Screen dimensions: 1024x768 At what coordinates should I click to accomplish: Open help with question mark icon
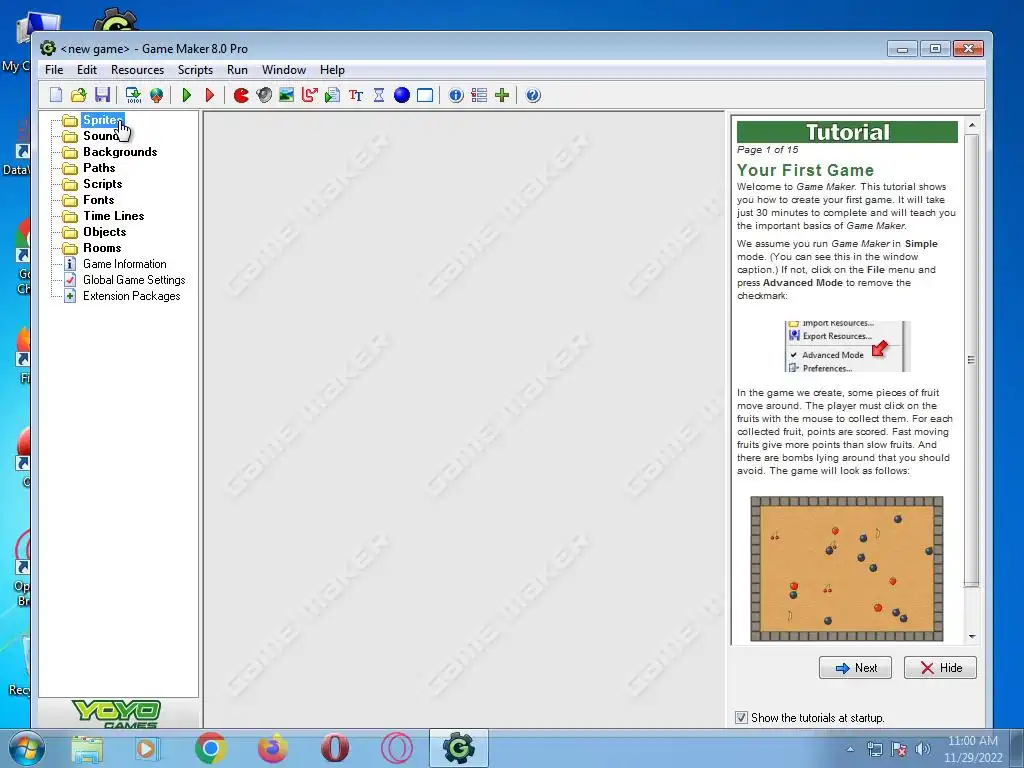point(533,95)
